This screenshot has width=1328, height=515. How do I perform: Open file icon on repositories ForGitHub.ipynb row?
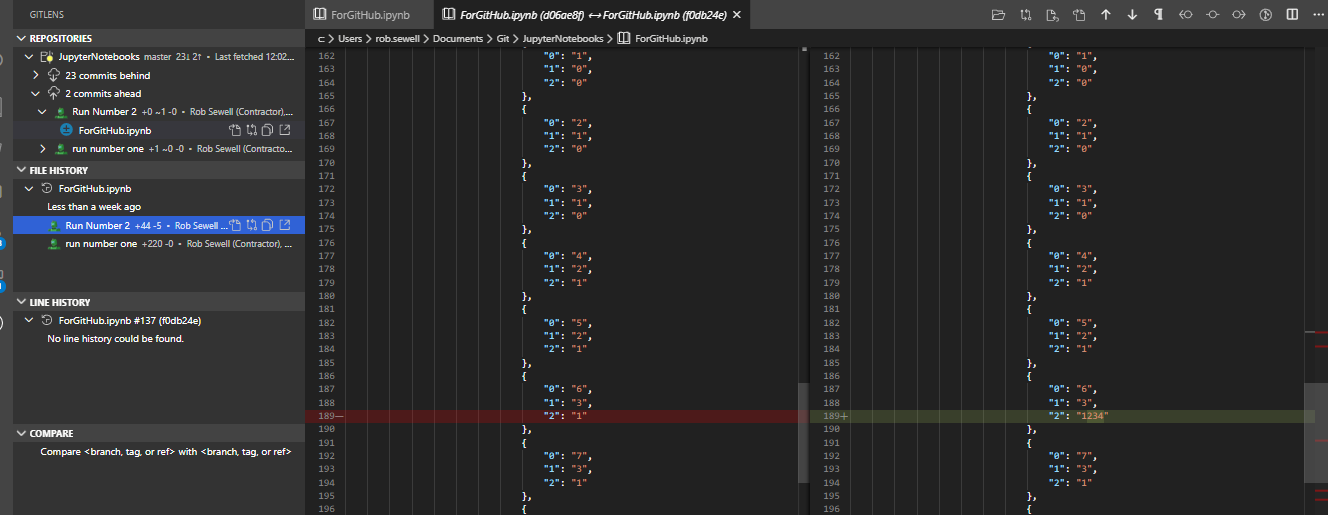[235, 130]
